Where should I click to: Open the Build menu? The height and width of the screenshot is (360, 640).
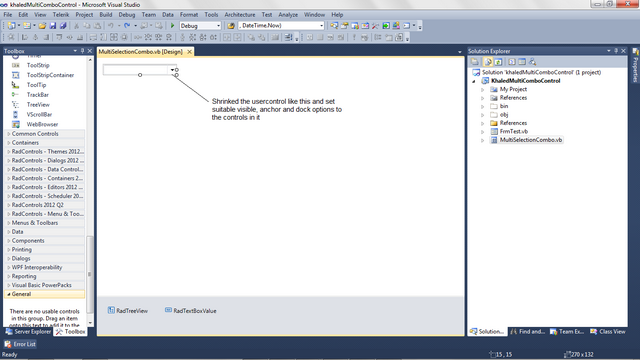coord(106,15)
